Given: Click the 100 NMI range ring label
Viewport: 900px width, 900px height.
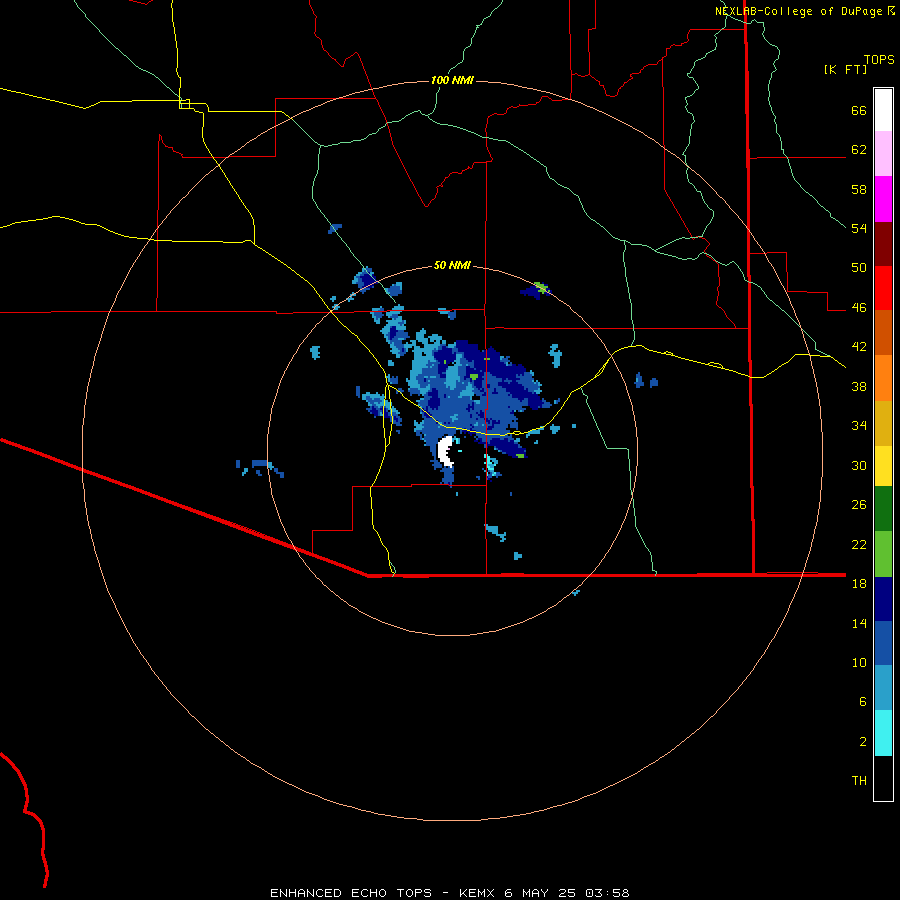Looking at the screenshot, I should coord(452,80).
